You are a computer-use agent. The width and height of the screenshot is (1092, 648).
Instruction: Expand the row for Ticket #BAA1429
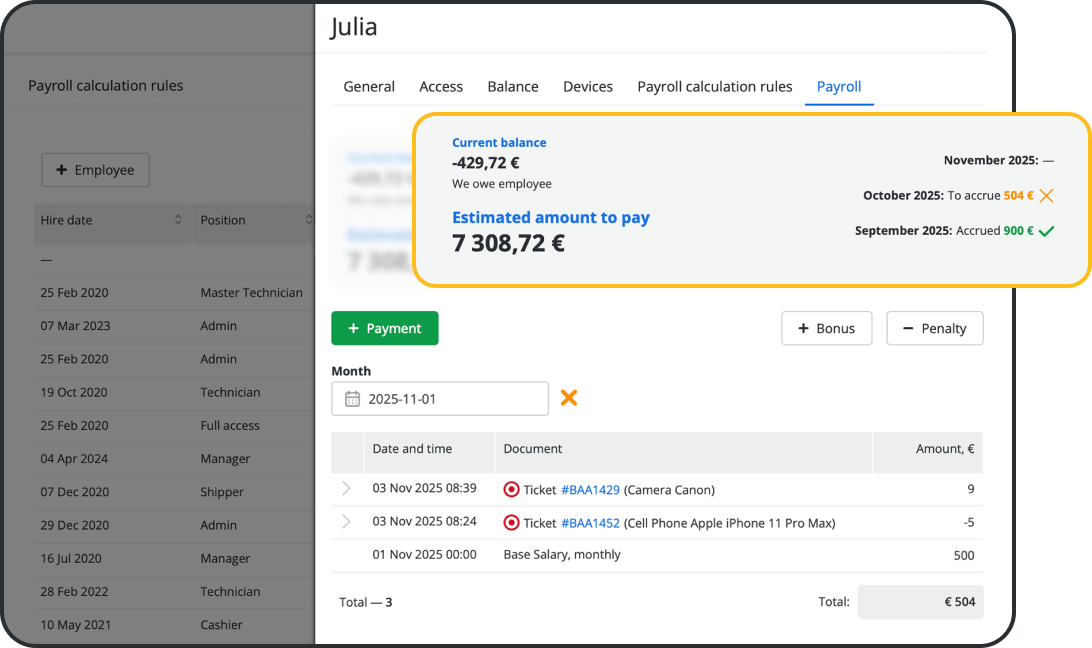click(x=346, y=490)
